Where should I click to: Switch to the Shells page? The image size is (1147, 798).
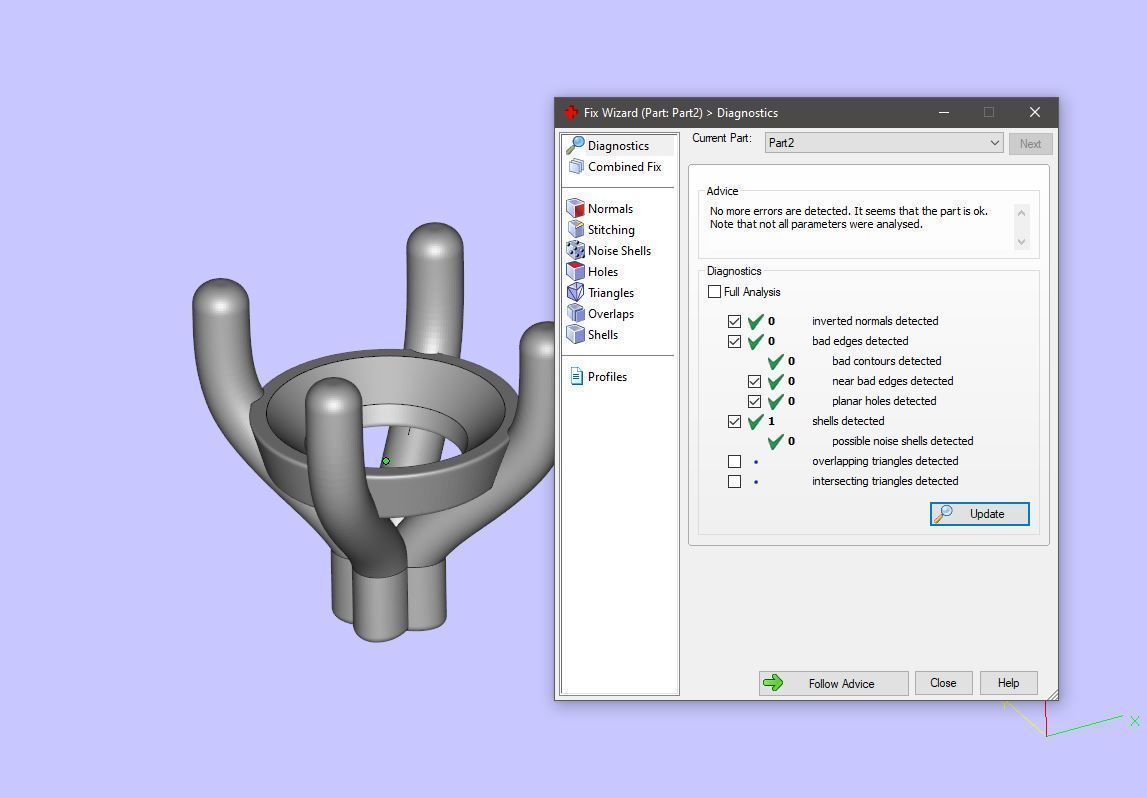603,334
